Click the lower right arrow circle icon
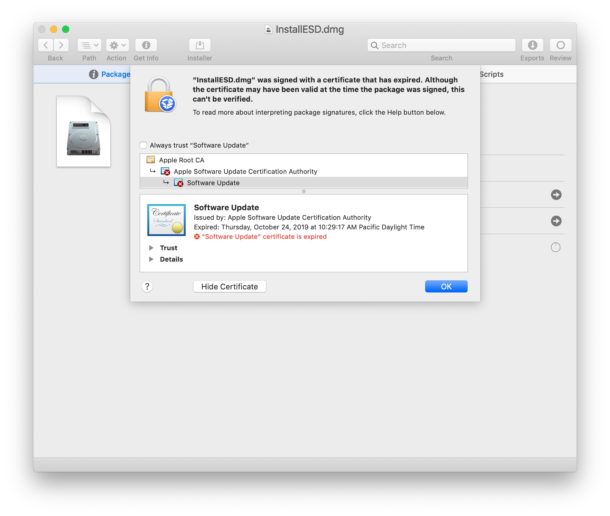The height and width of the screenshot is (516, 610). coord(556,221)
